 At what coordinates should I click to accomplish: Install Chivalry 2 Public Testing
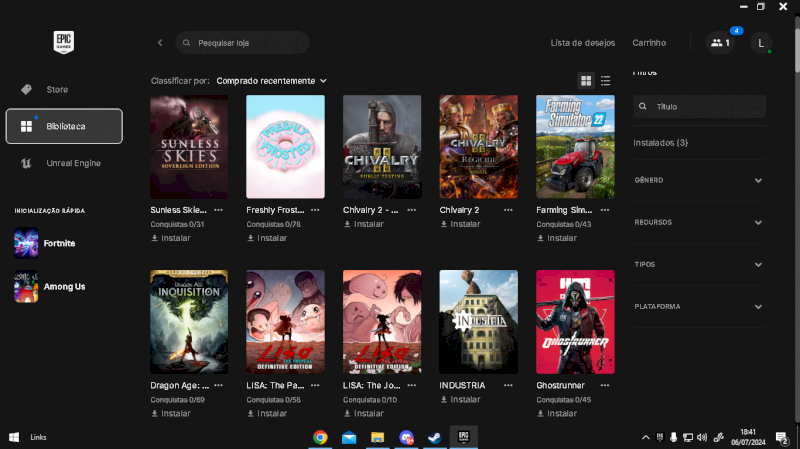(x=363, y=224)
